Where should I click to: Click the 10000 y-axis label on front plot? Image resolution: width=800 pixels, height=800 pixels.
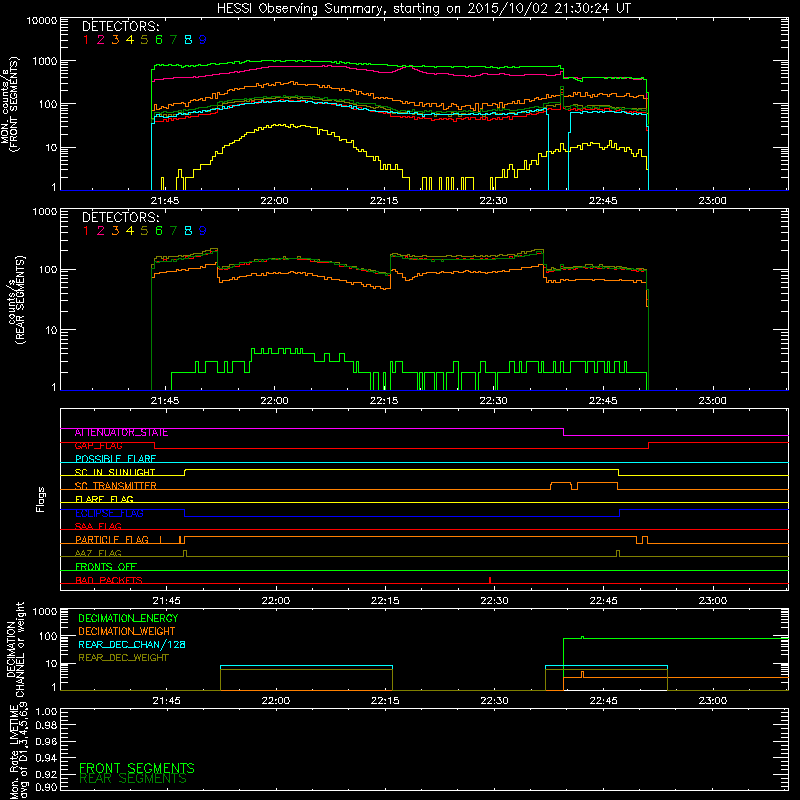tap(42, 20)
